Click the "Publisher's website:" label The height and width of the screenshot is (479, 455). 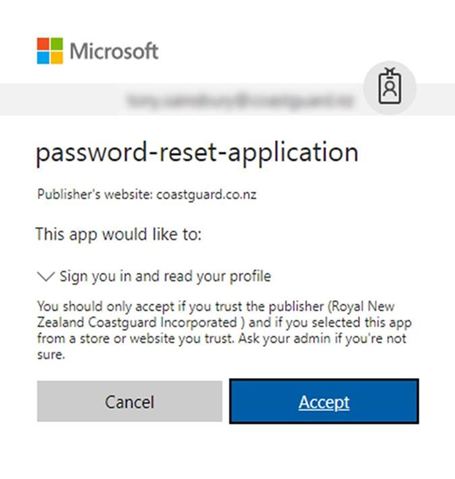[x=95, y=194]
